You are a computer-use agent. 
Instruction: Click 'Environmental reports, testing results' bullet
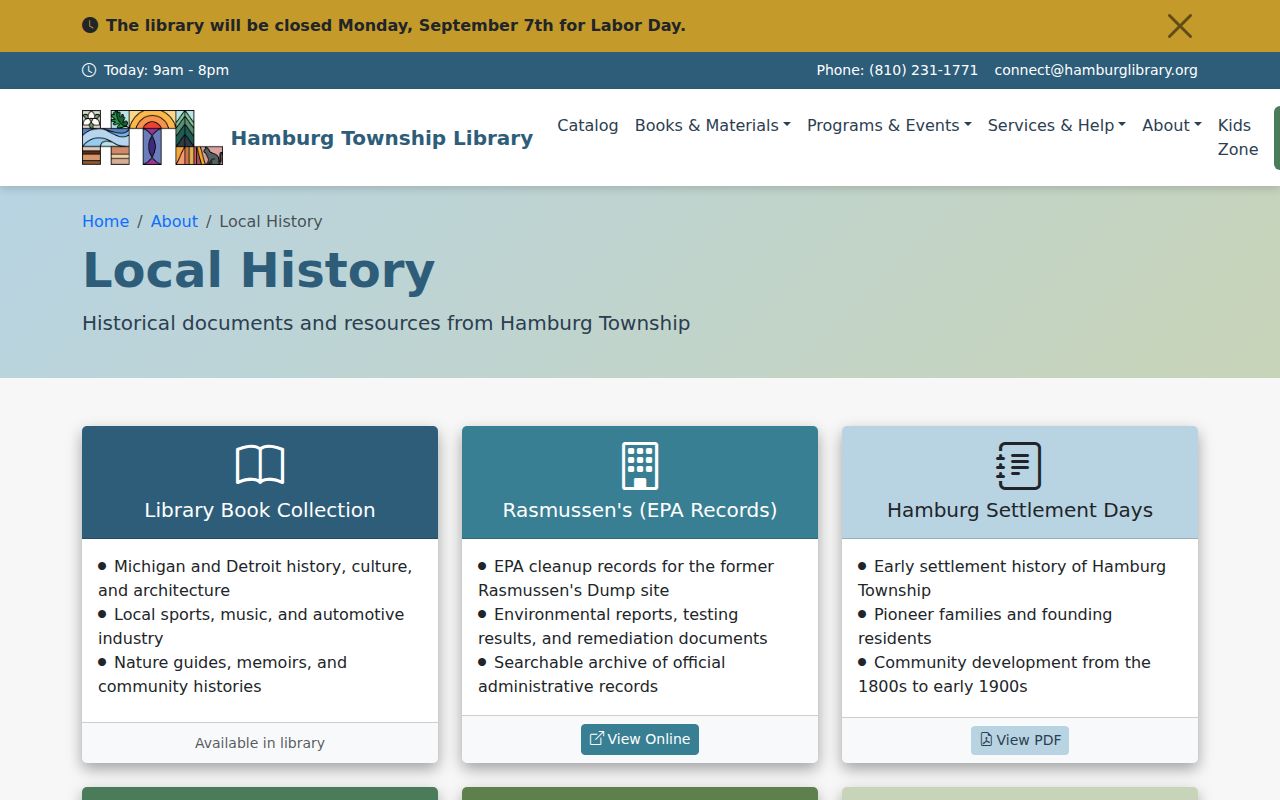(x=623, y=626)
